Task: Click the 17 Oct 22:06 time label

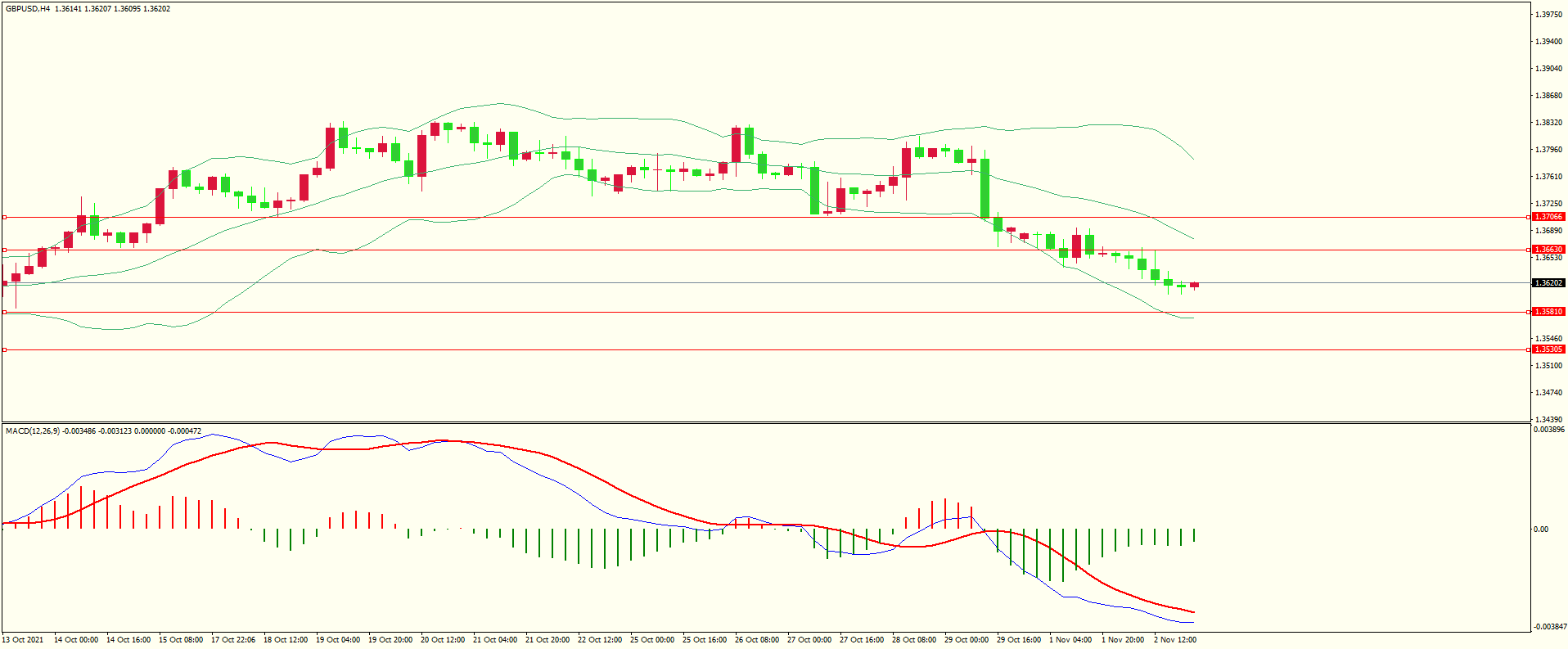Action: click(x=233, y=640)
